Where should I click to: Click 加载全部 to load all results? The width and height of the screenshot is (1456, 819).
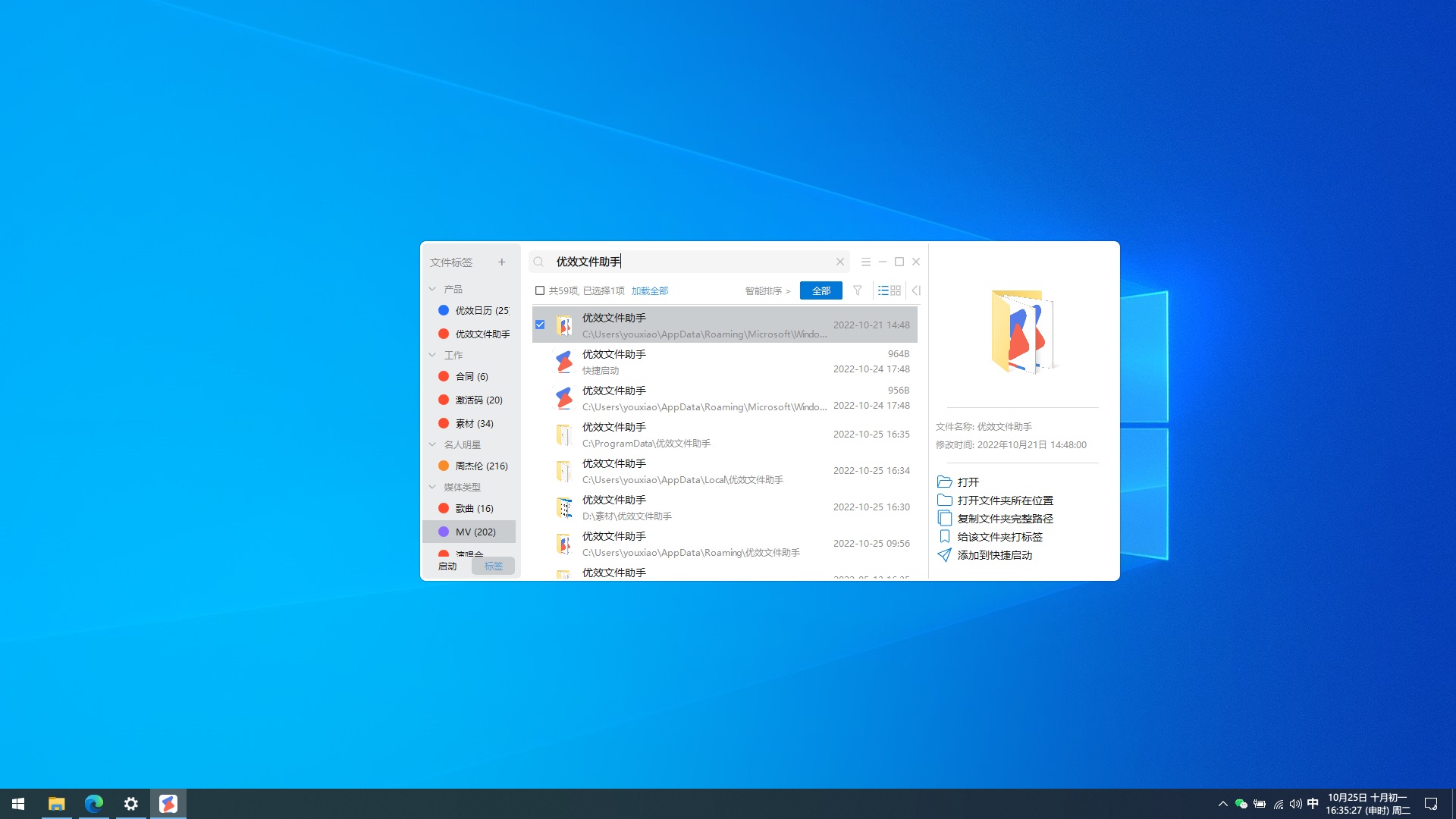coord(650,290)
